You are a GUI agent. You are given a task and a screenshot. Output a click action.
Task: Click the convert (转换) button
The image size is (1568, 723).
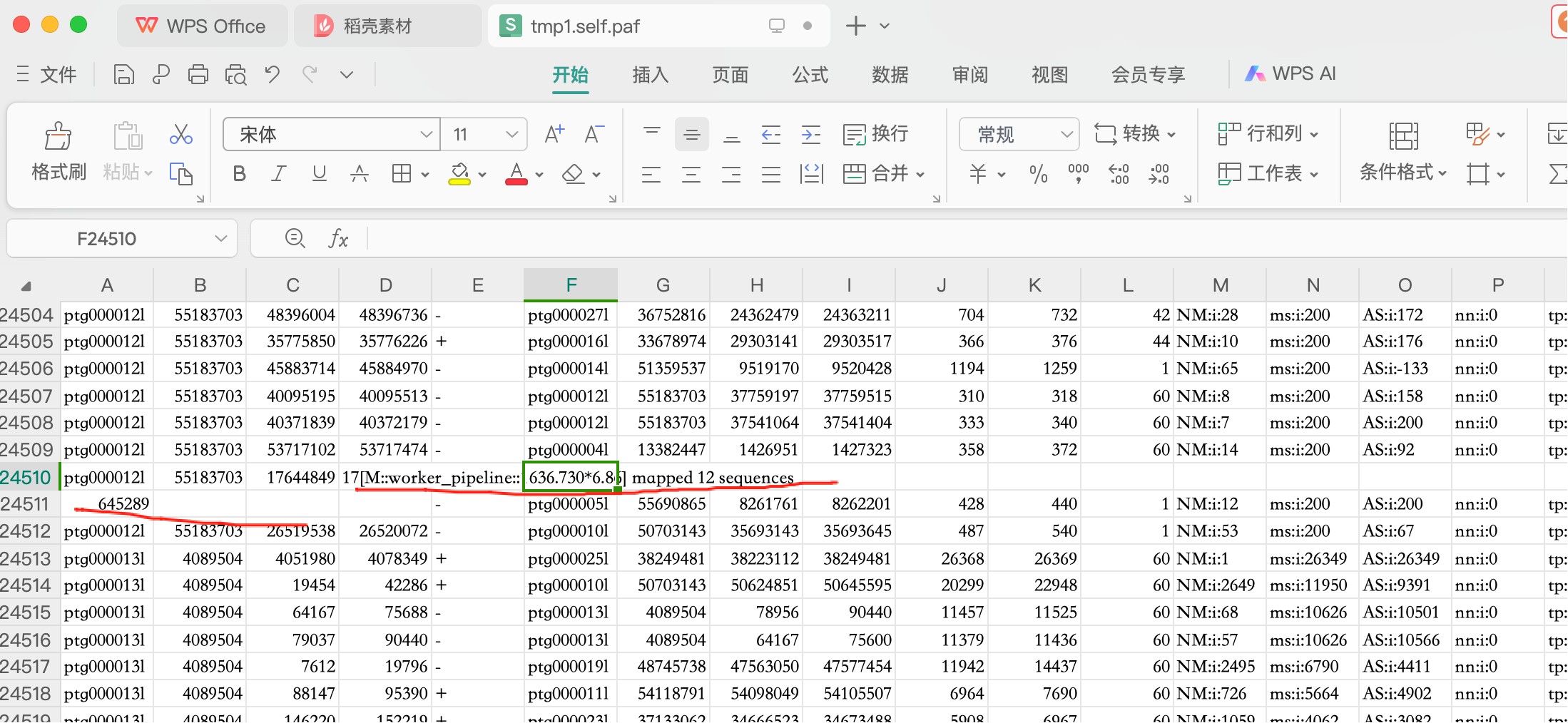1134,134
